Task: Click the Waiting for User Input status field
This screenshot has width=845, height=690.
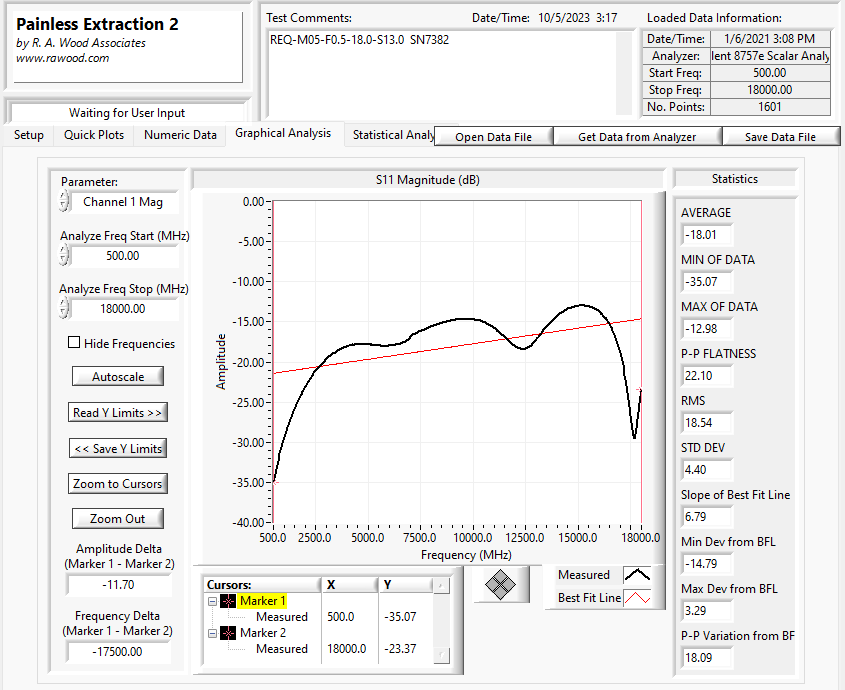Action: [x=127, y=113]
